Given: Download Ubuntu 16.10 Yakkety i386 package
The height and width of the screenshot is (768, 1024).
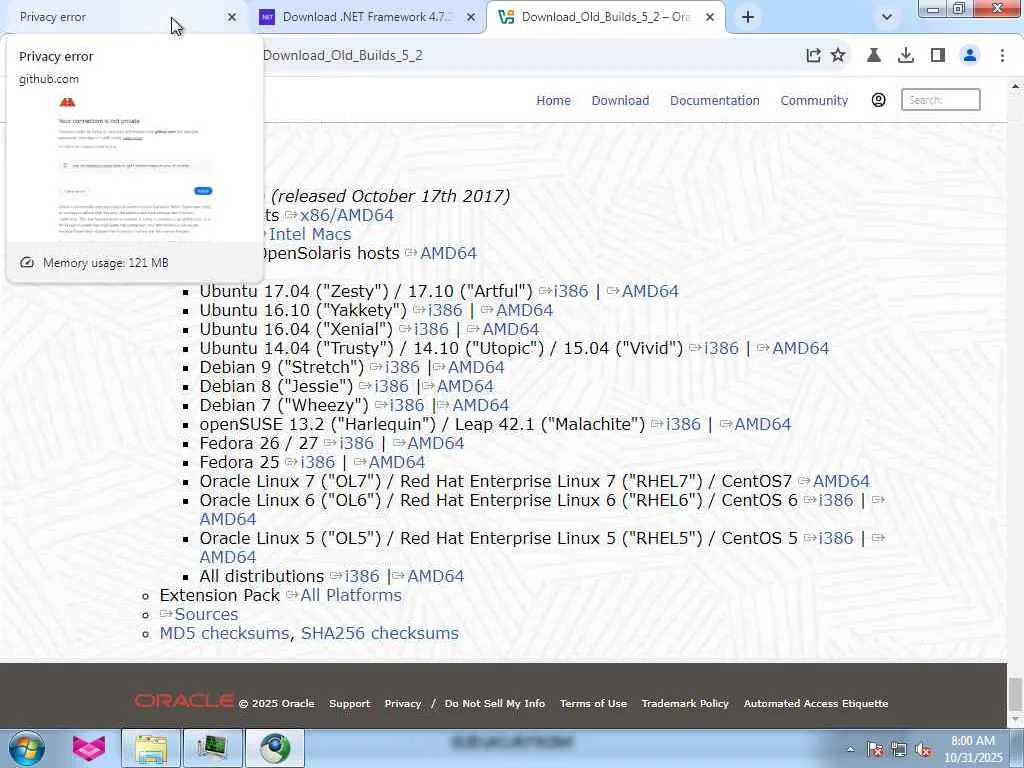Looking at the screenshot, I should pyautogui.click(x=445, y=310).
